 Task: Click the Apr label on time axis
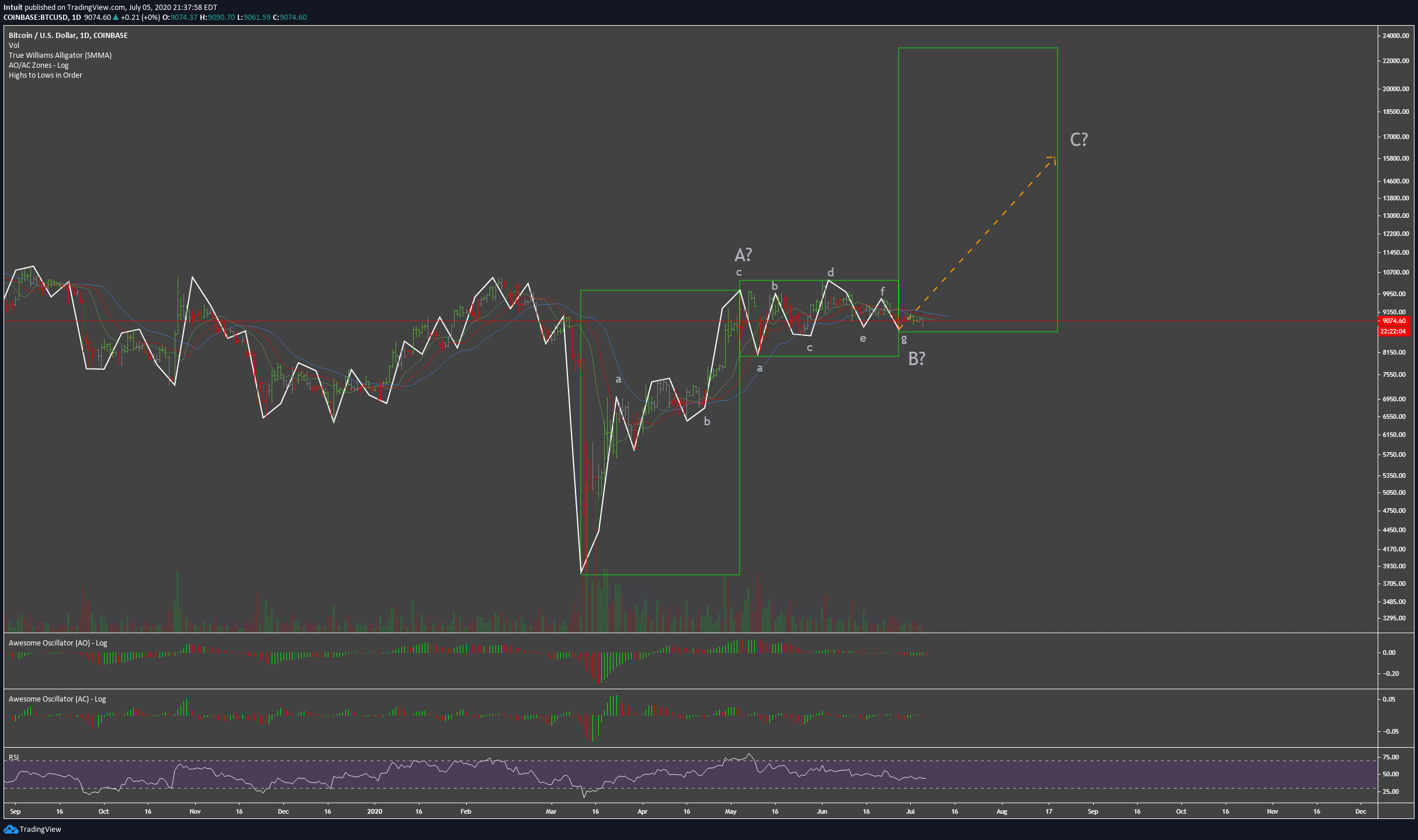click(x=642, y=811)
